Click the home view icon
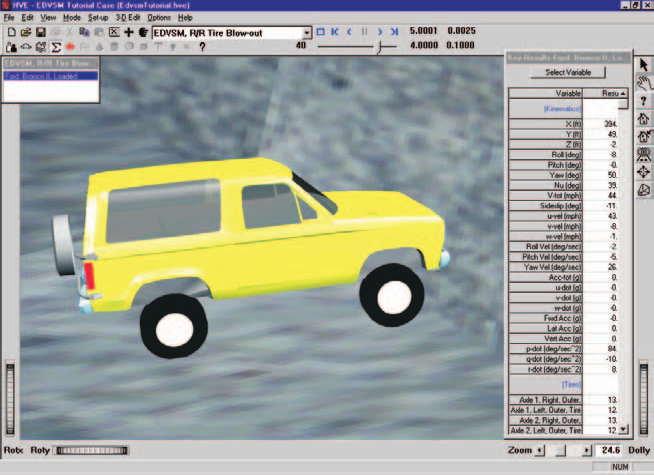The width and height of the screenshot is (654, 475). (x=644, y=118)
